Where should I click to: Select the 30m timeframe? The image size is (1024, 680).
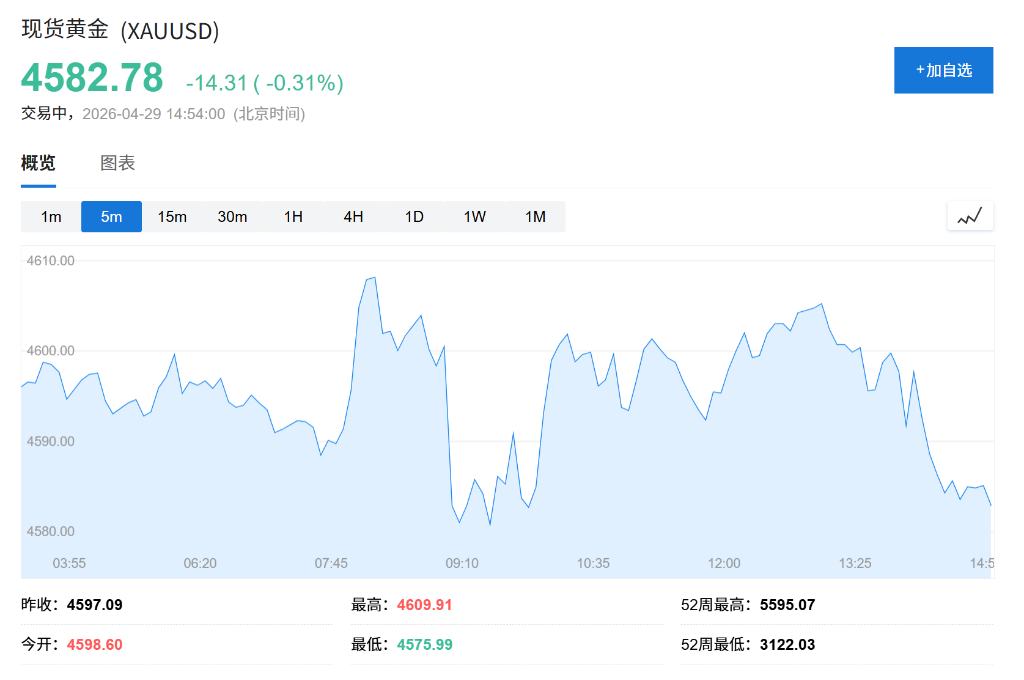click(232, 216)
